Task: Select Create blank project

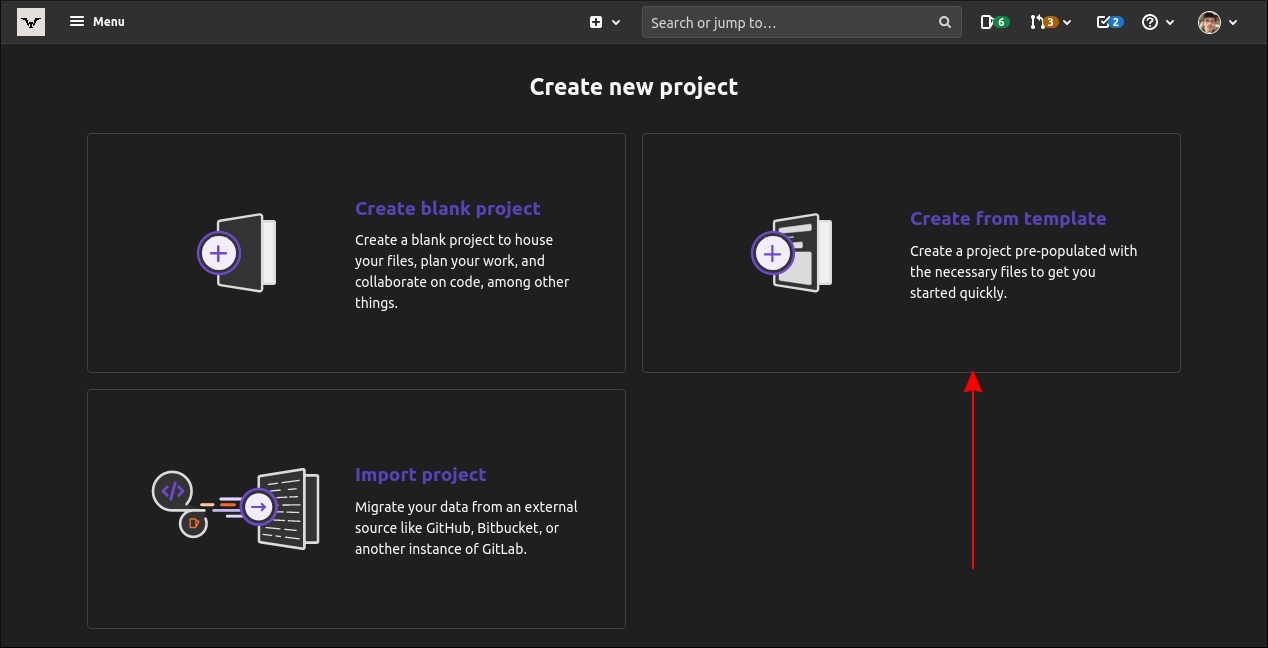Action: coord(447,208)
